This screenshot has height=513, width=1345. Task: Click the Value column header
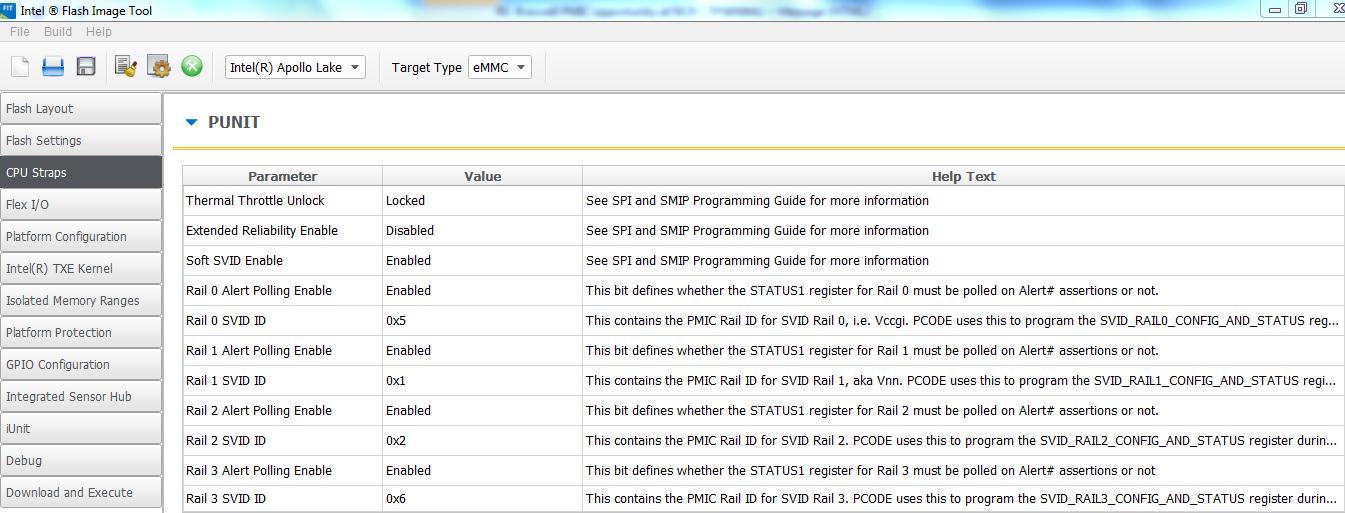tap(482, 176)
